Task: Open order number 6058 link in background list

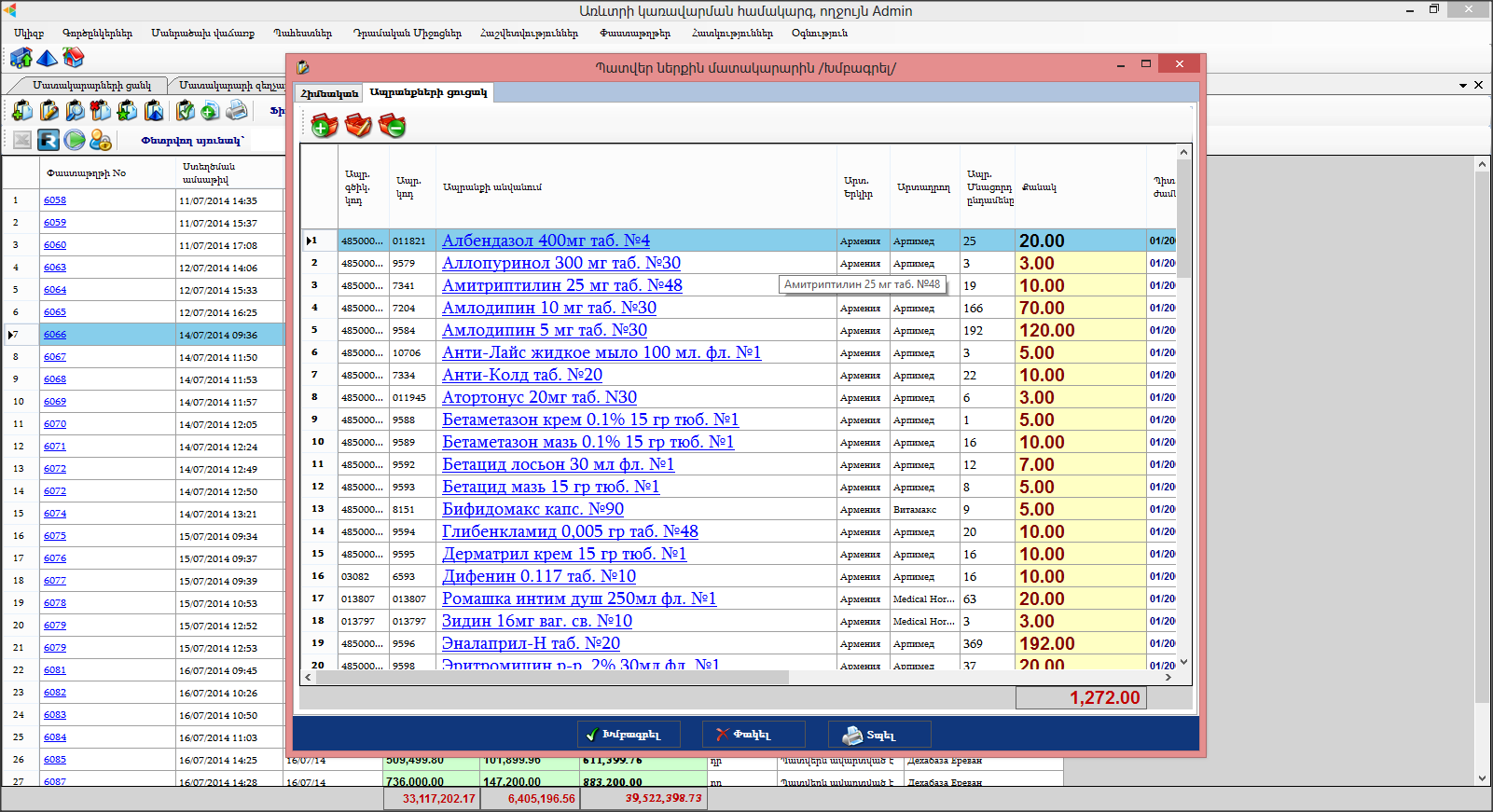Action: pyautogui.click(x=55, y=200)
